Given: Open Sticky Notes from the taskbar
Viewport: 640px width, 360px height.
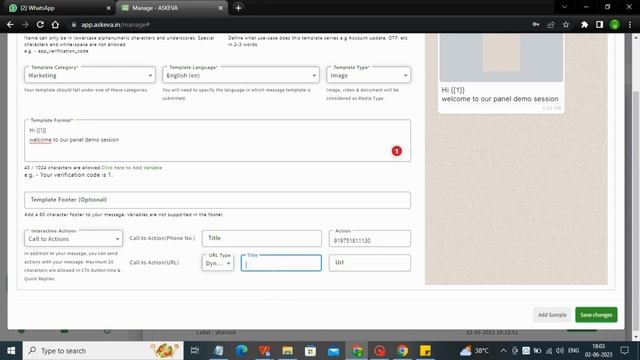Looking at the screenshot, I should [425, 351].
